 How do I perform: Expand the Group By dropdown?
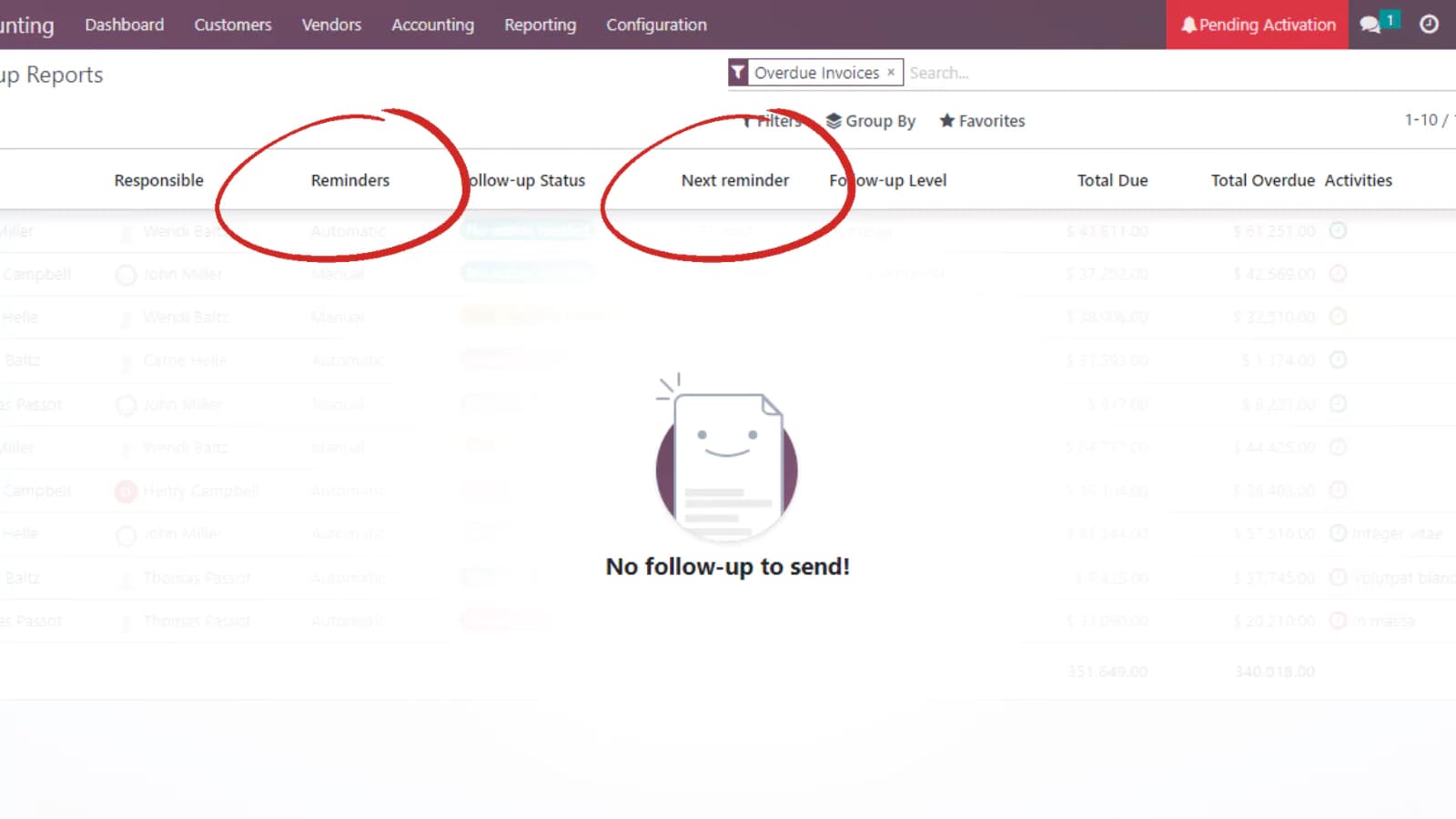coord(871,121)
